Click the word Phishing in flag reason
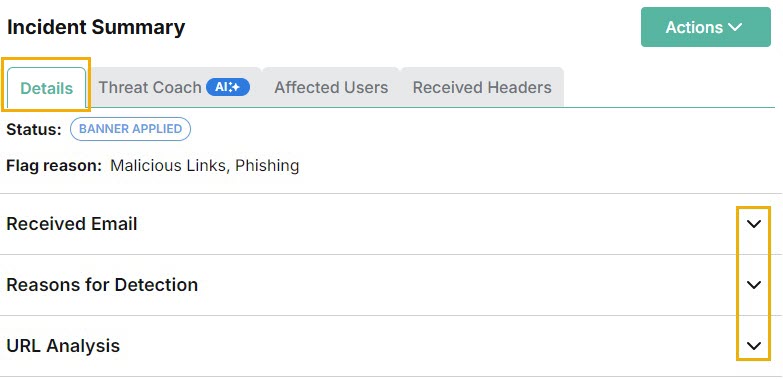The height and width of the screenshot is (379, 783). click(267, 165)
